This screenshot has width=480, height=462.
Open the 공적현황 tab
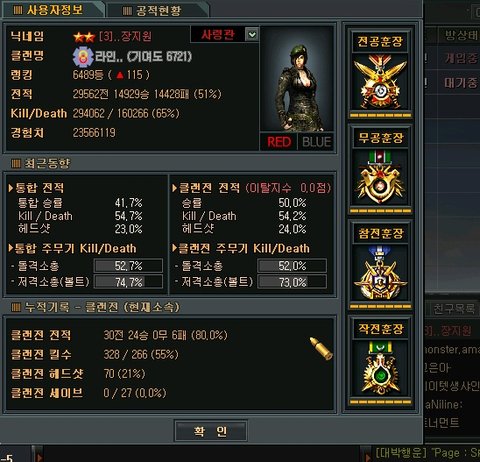coord(158,11)
